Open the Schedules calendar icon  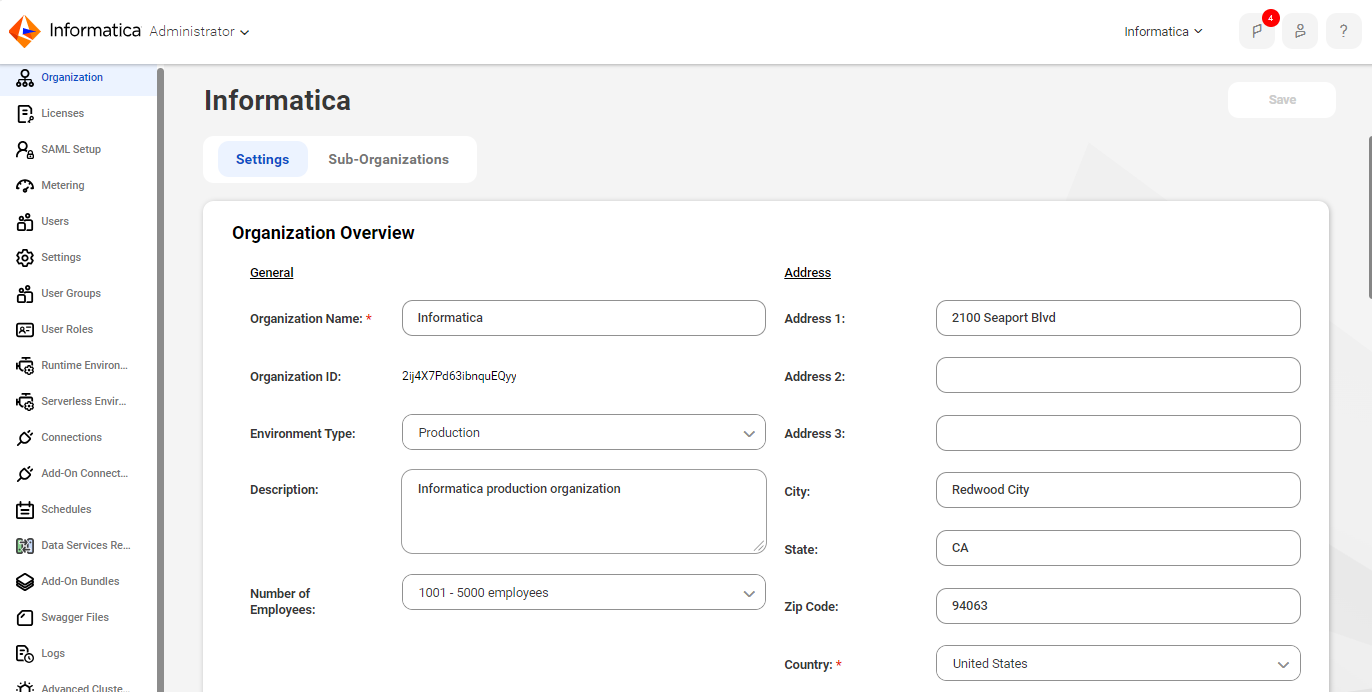(x=25, y=510)
